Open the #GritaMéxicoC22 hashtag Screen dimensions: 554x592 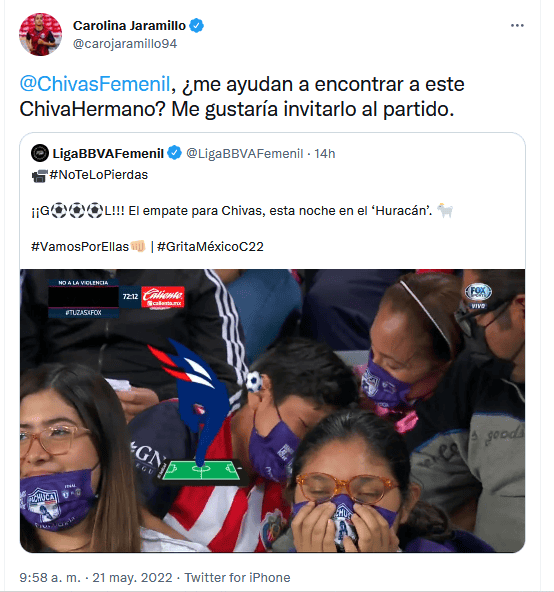click(x=210, y=247)
